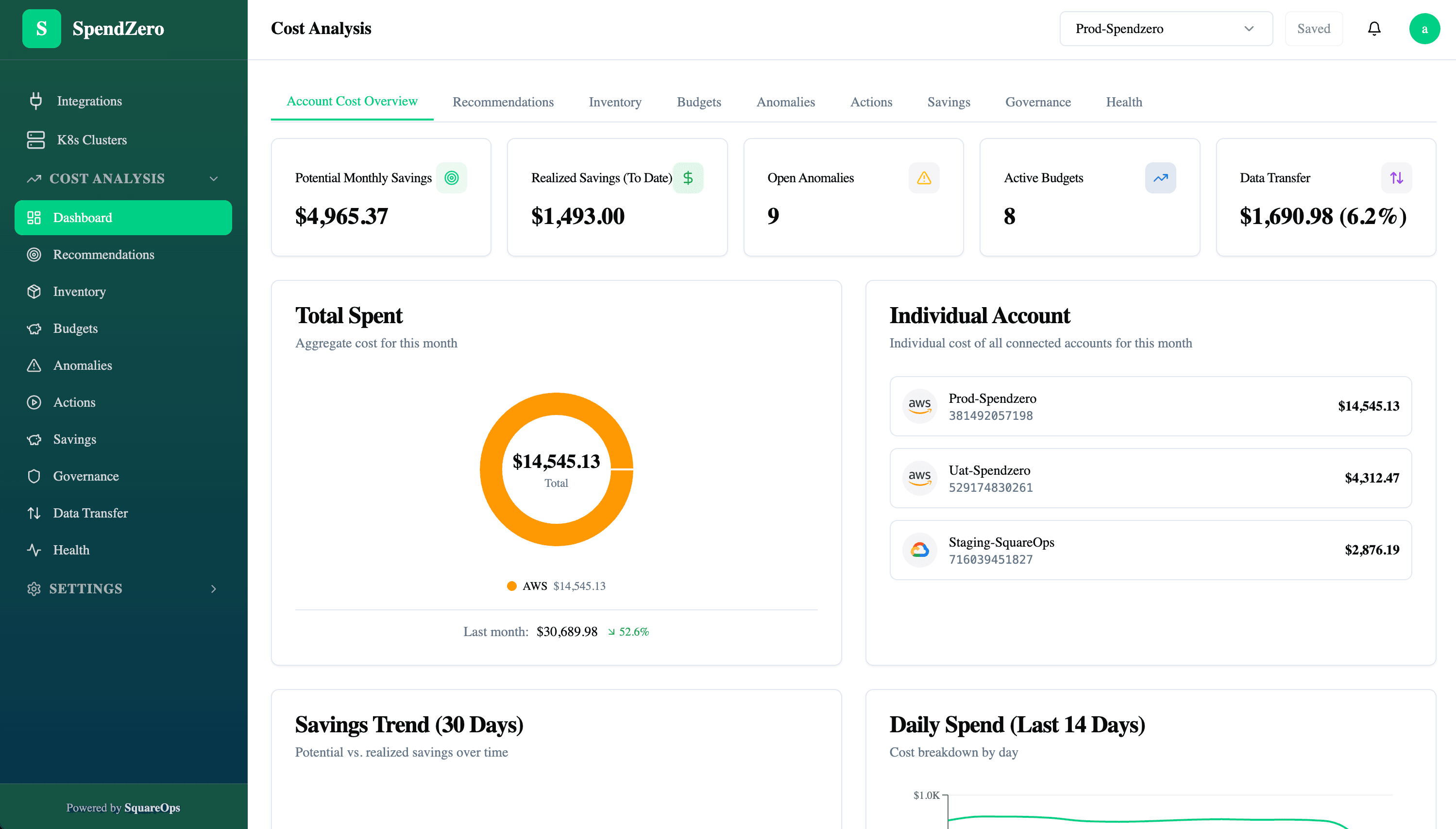Click the warning icon on Open Anomalies card
Image resolution: width=1456 pixels, height=829 pixels.
tap(924, 178)
